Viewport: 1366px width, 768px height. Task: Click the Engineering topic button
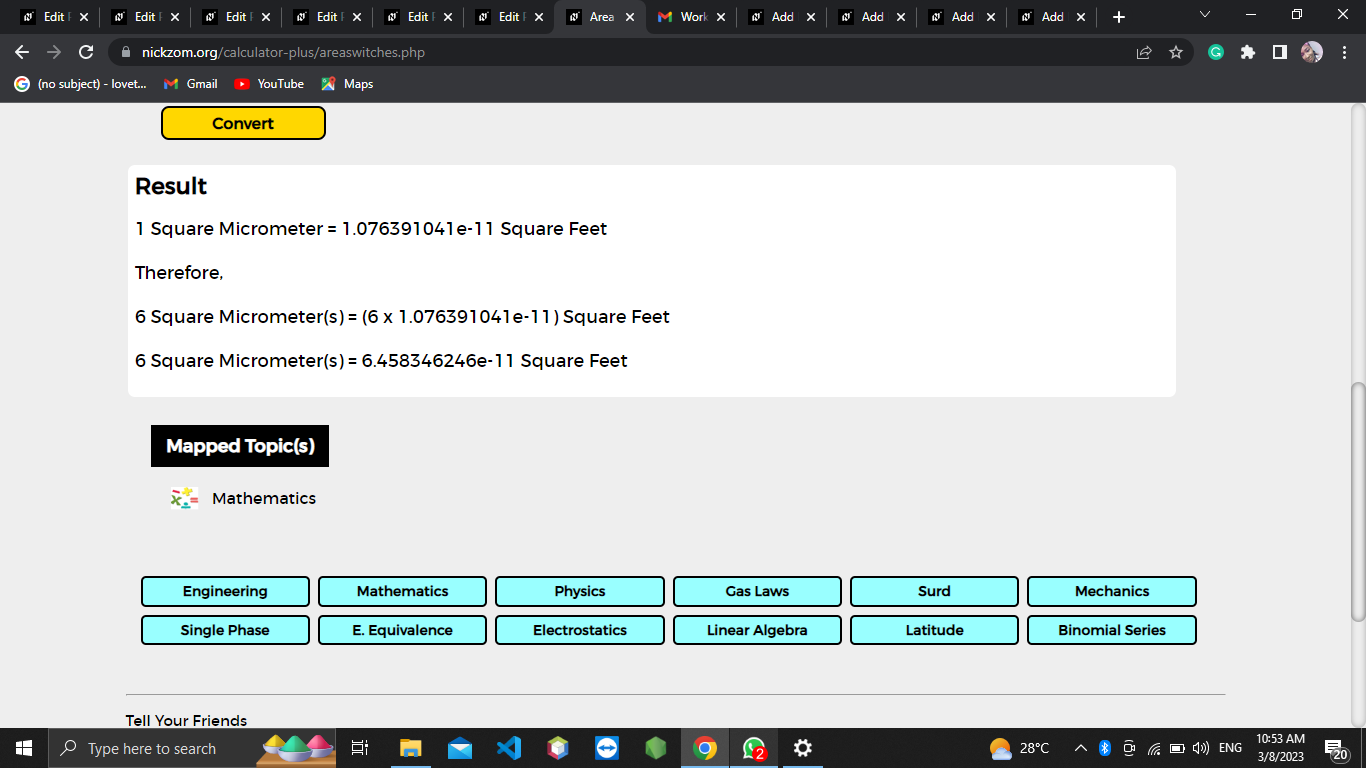pyautogui.click(x=225, y=591)
